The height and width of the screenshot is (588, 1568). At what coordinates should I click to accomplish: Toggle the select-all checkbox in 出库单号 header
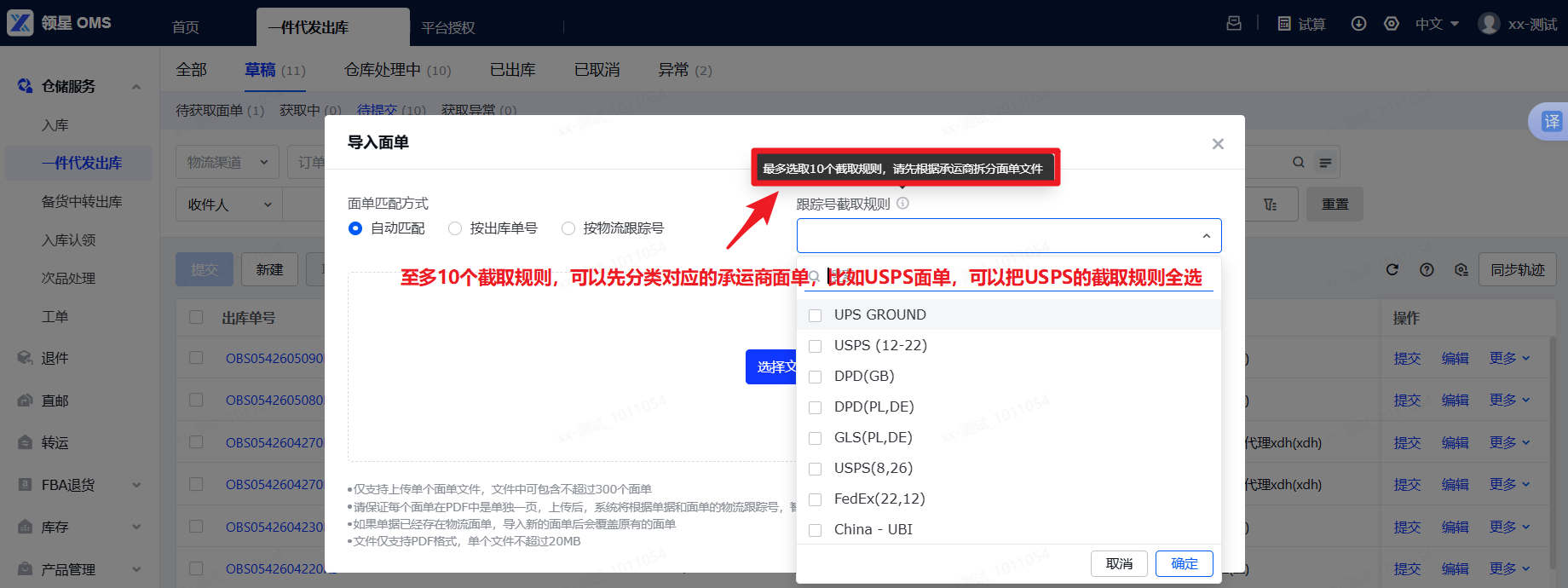(x=196, y=317)
